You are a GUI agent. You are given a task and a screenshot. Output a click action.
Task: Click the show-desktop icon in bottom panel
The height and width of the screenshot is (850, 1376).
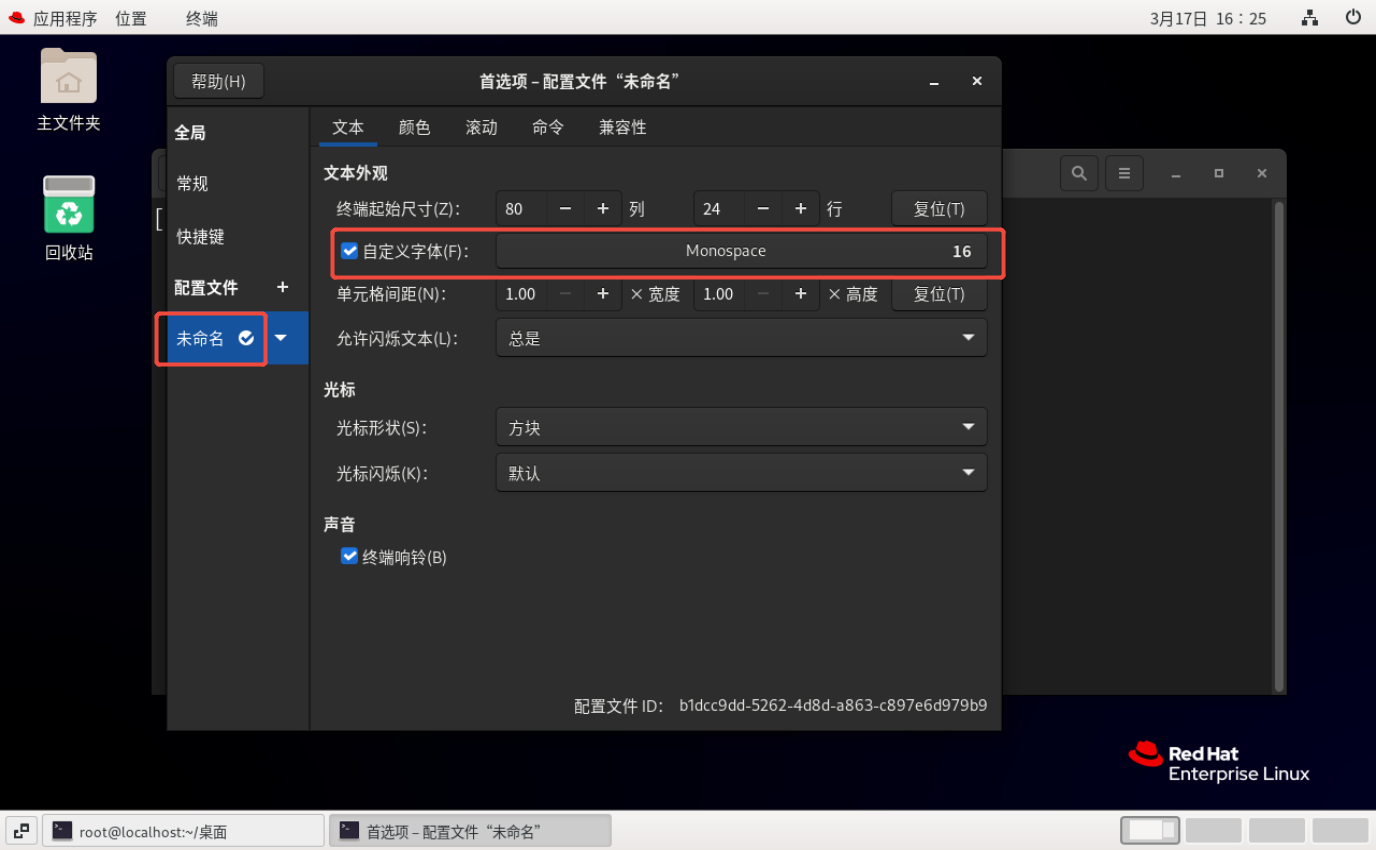coord(21,830)
